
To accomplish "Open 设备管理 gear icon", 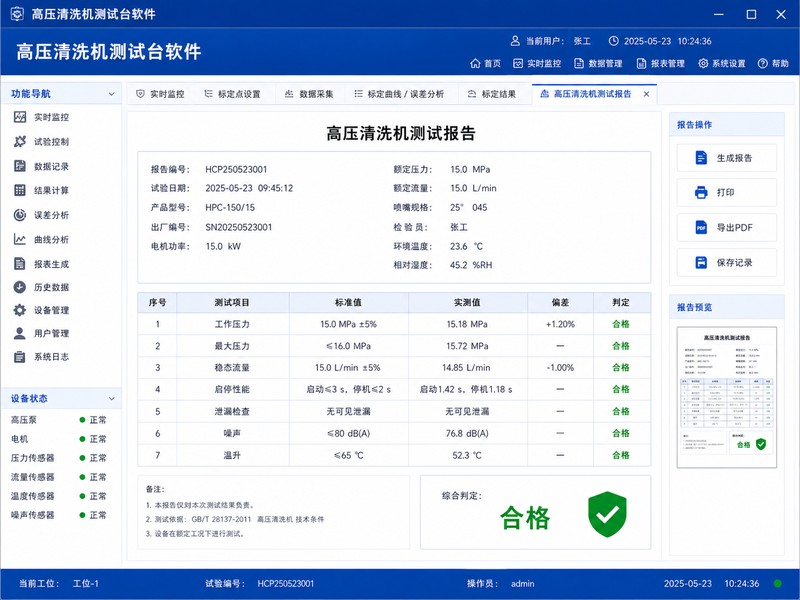I will click(19, 310).
